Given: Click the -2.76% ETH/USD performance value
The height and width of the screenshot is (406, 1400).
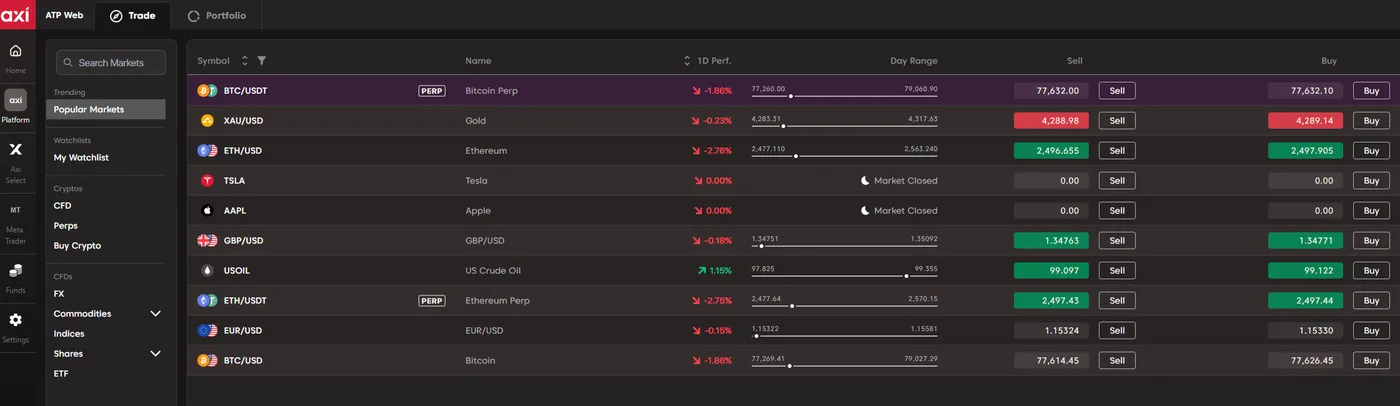Looking at the screenshot, I should tap(718, 150).
